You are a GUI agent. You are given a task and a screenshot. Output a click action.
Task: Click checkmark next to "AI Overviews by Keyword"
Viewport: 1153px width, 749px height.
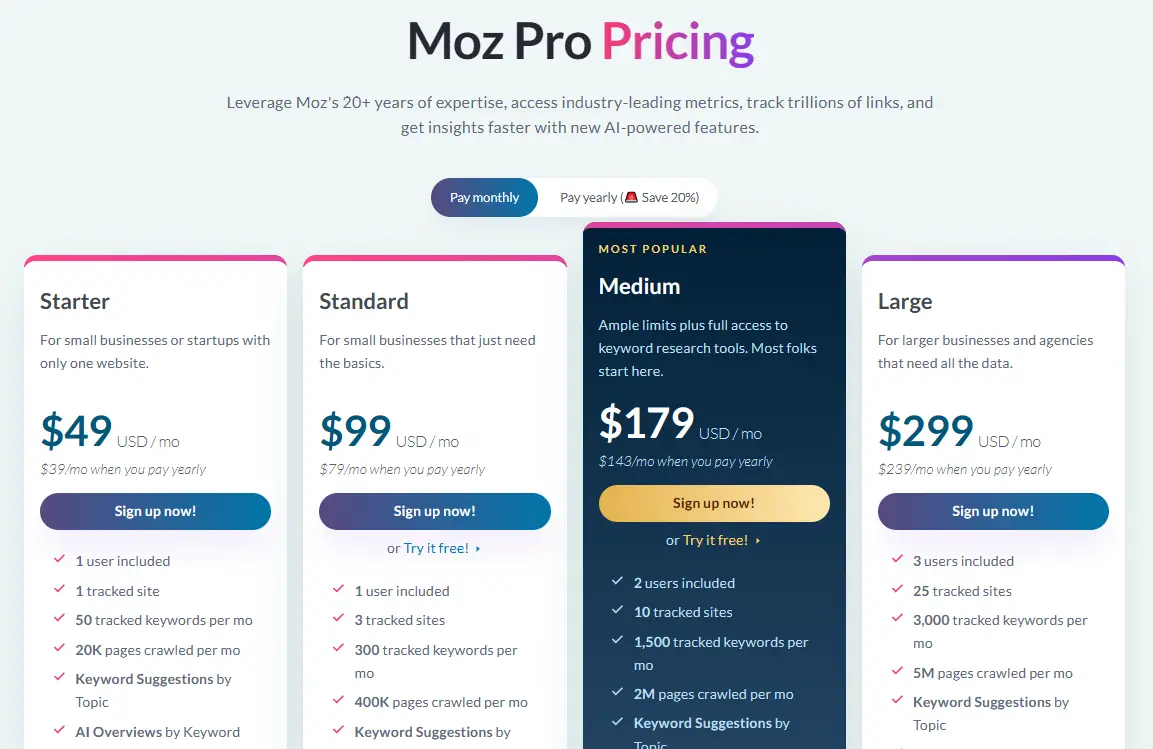(x=59, y=732)
